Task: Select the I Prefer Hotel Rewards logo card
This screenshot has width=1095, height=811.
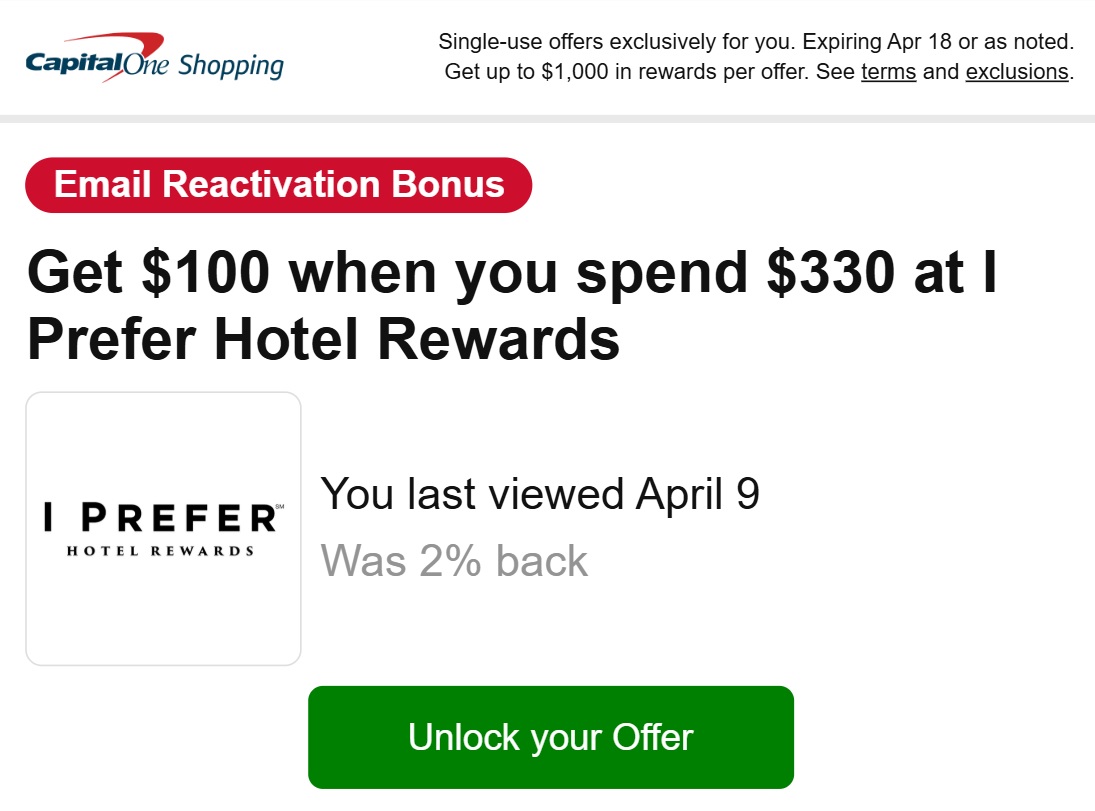Action: click(x=163, y=528)
